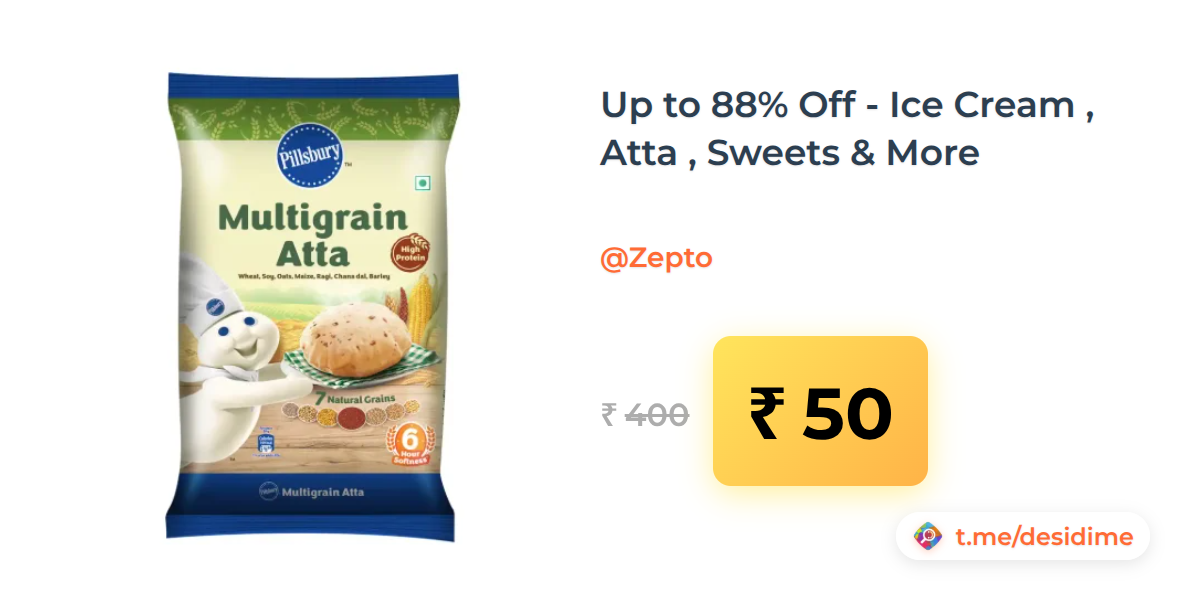Click the @Zepto store label

pos(656,258)
